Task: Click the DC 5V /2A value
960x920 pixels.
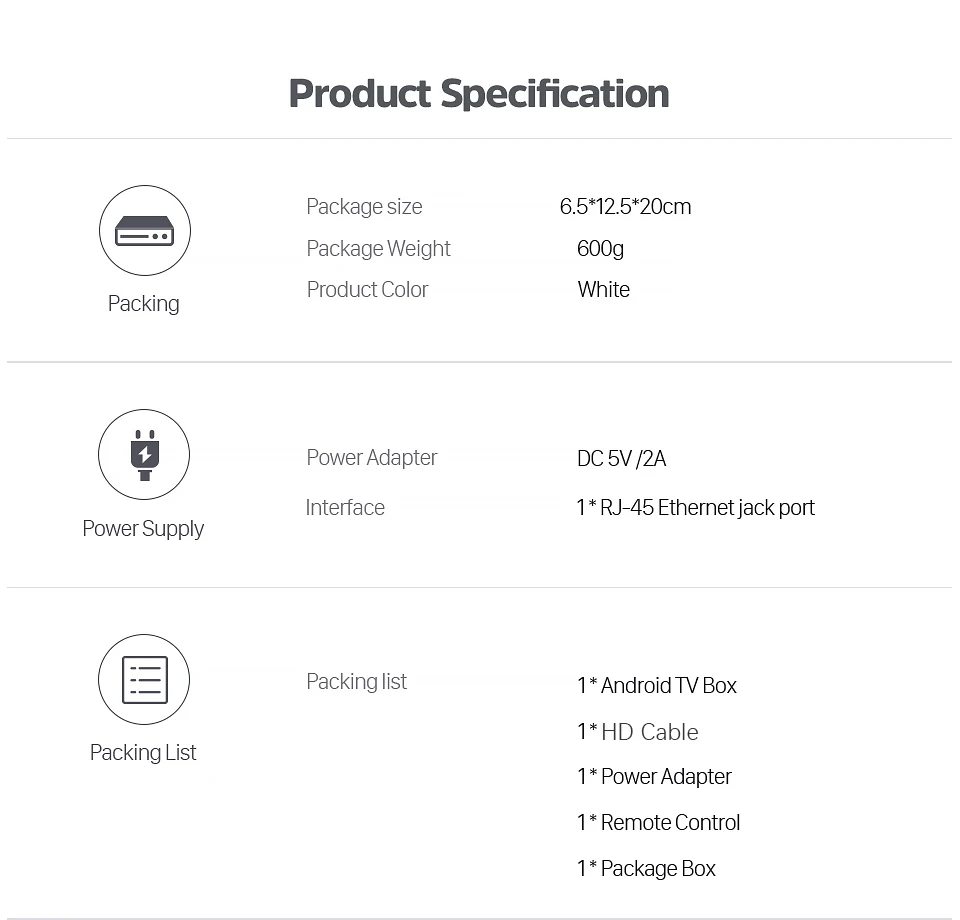Action: click(621, 459)
